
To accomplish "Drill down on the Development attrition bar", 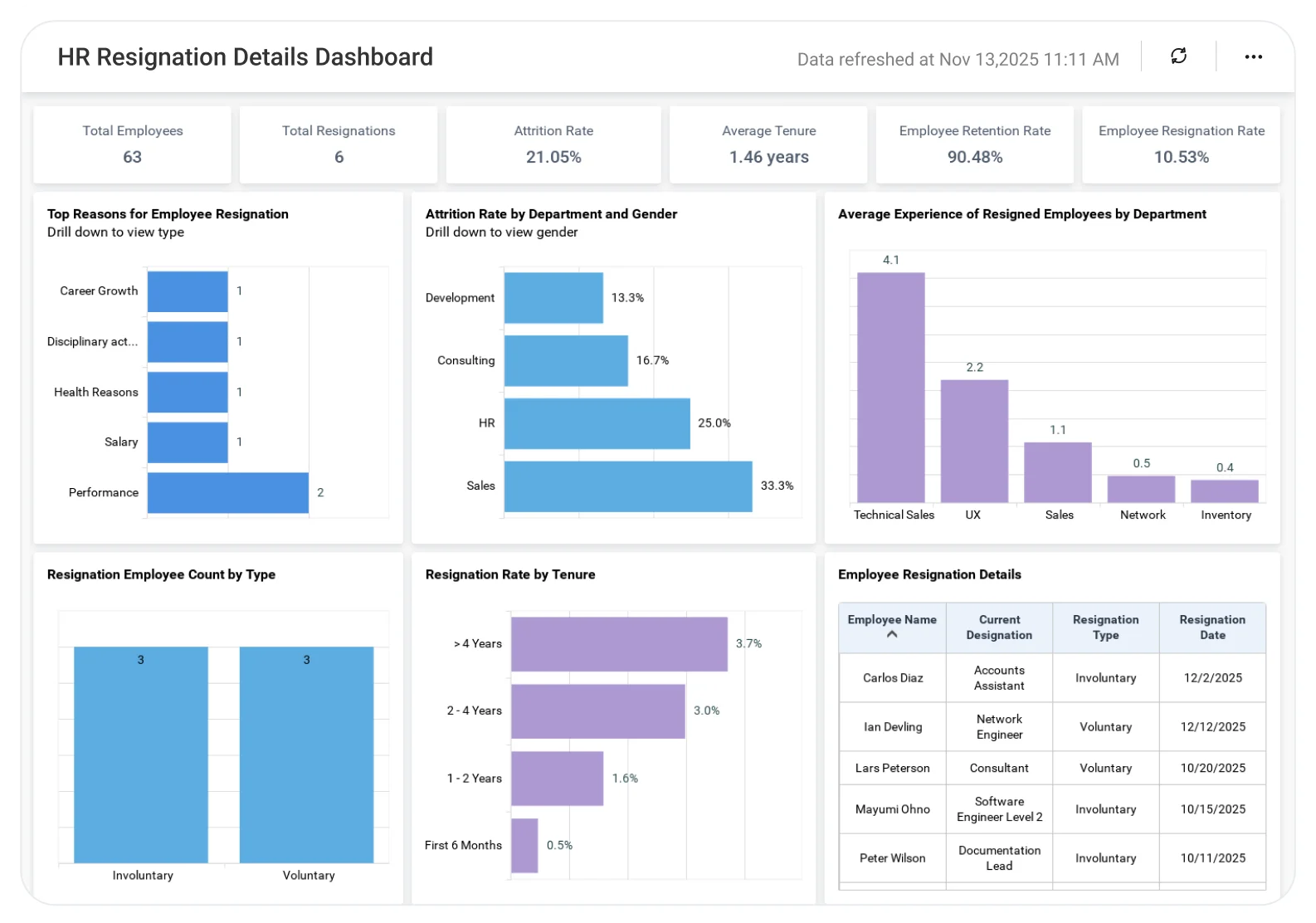I will point(553,298).
